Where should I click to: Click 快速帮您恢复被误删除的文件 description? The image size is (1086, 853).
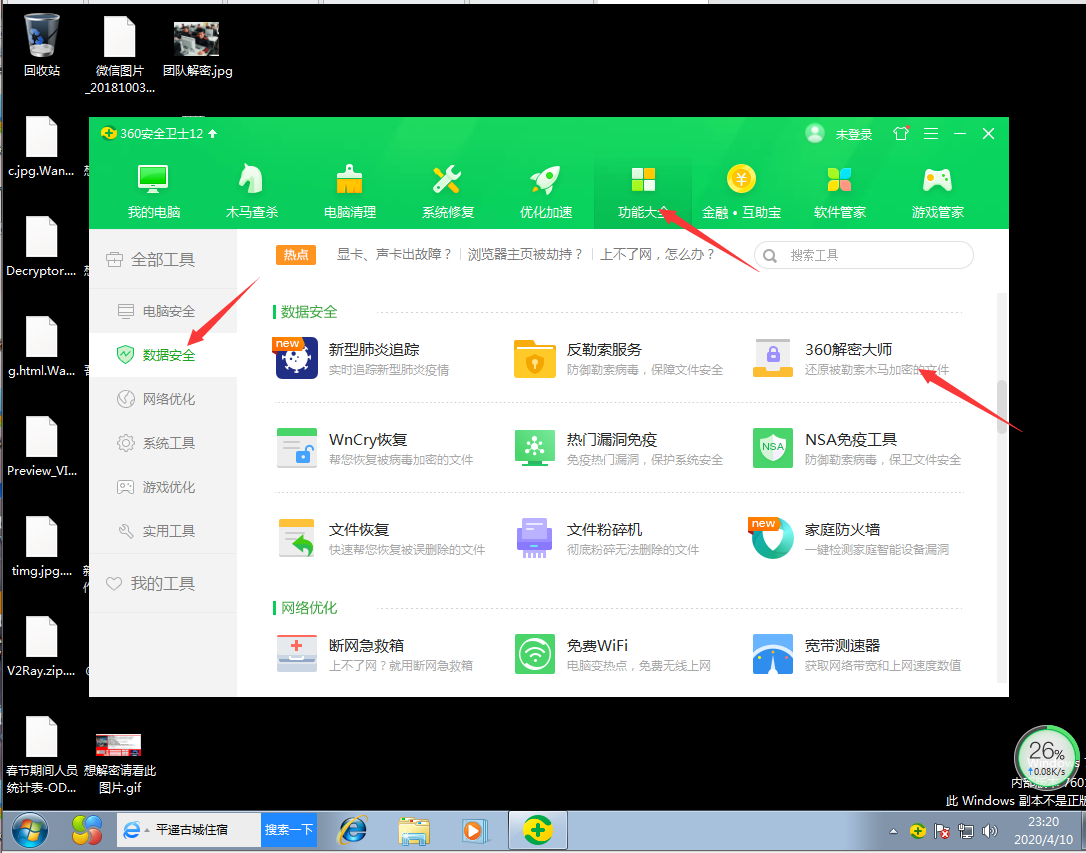pyautogui.click(x=407, y=550)
